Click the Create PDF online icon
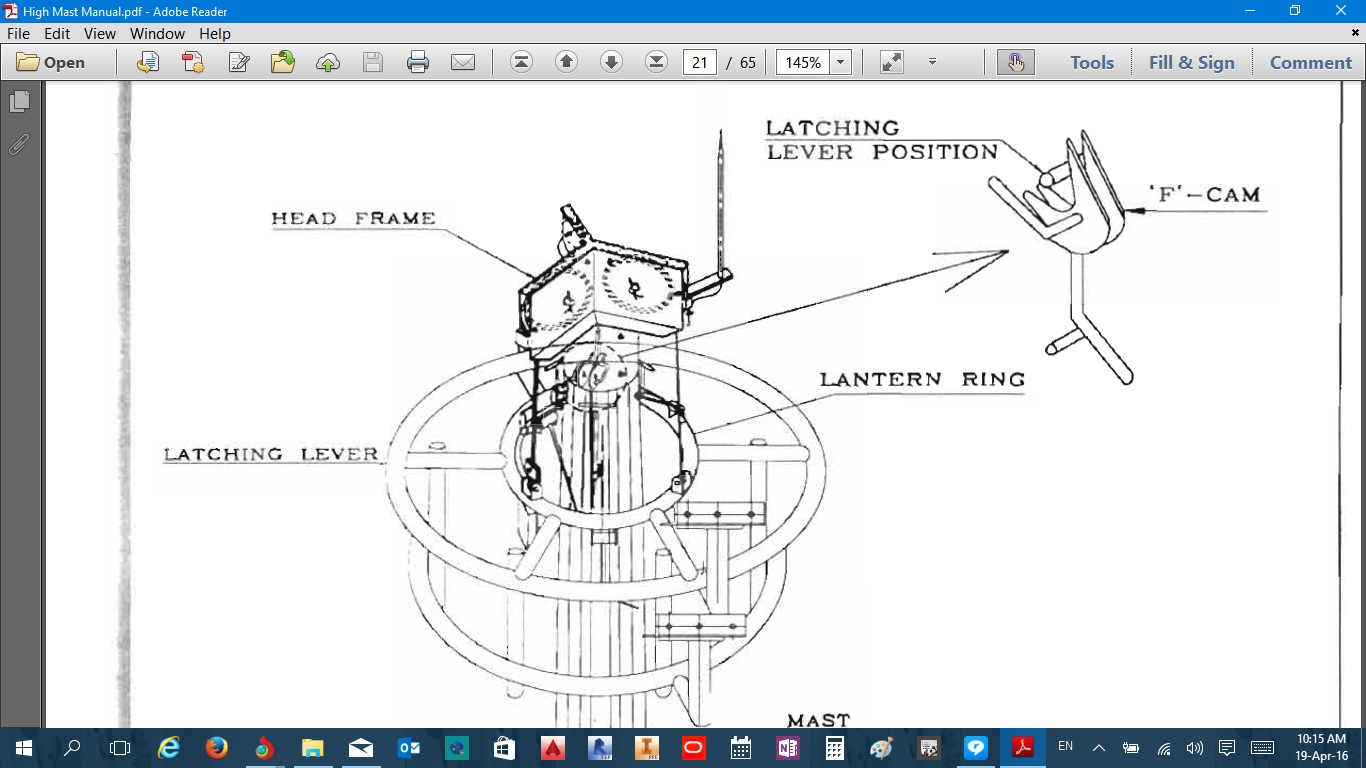Screen dimensions: 1366x768 pos(192,62)
